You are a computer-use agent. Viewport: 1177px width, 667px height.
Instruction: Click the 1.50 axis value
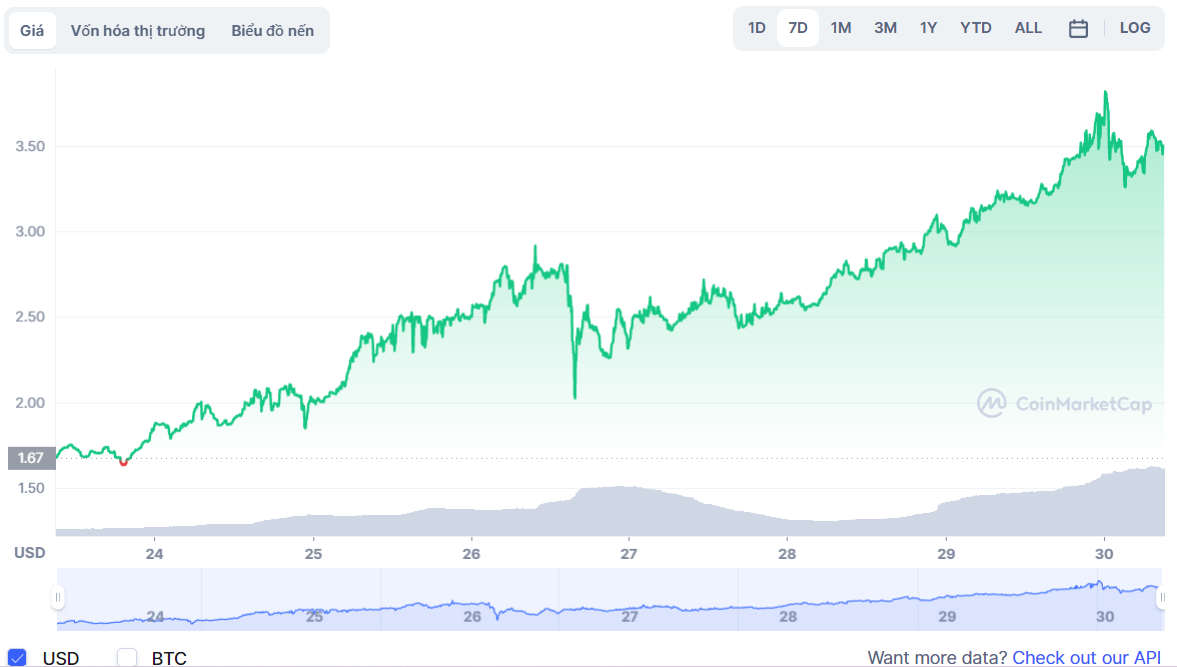[x=30, y=488]
